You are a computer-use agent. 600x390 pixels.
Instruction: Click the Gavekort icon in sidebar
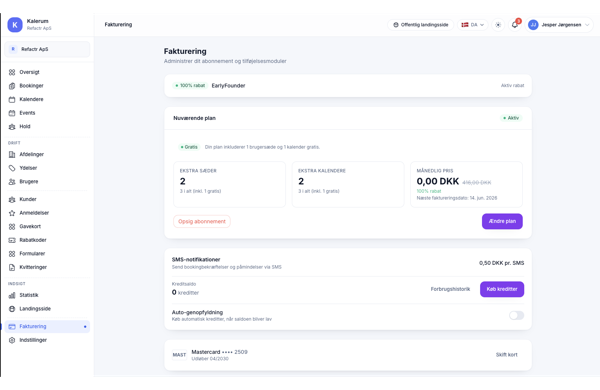pyautogui.click(x=12, y=227)
